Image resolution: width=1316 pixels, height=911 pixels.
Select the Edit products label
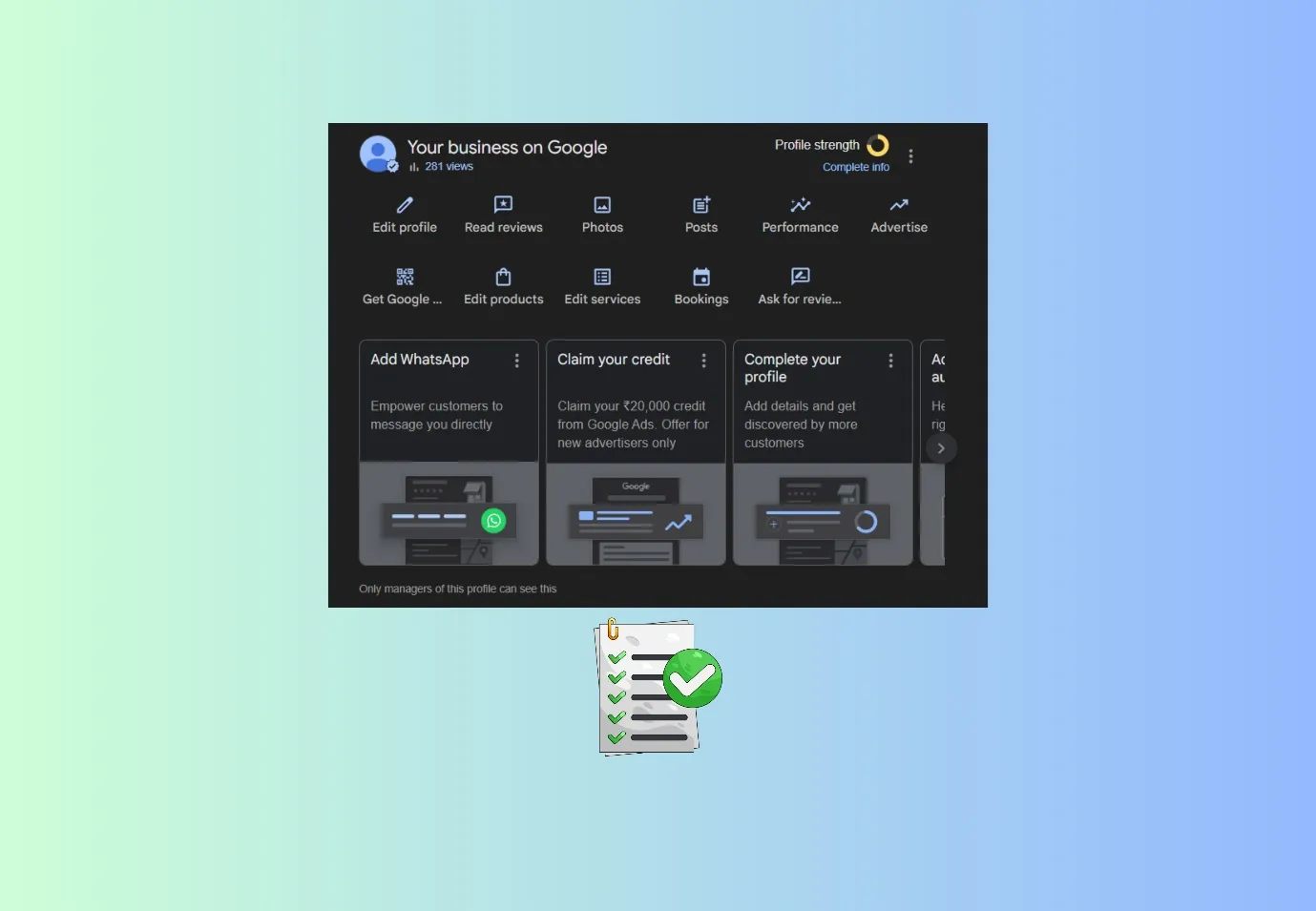[503, 299]
